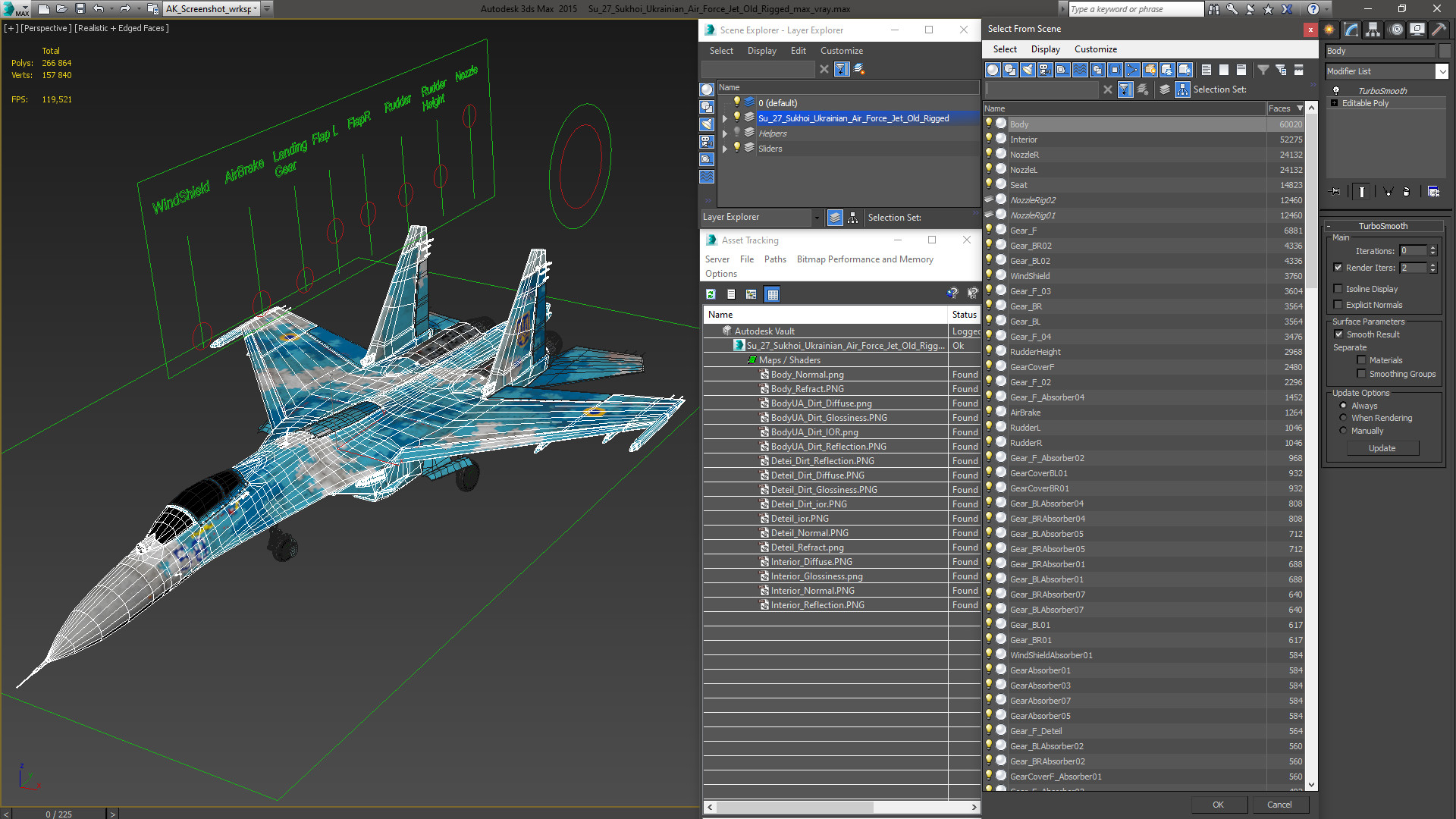Toggle visibility bulb of Helpers layer
1456x819 pixels.
(736, 133)
